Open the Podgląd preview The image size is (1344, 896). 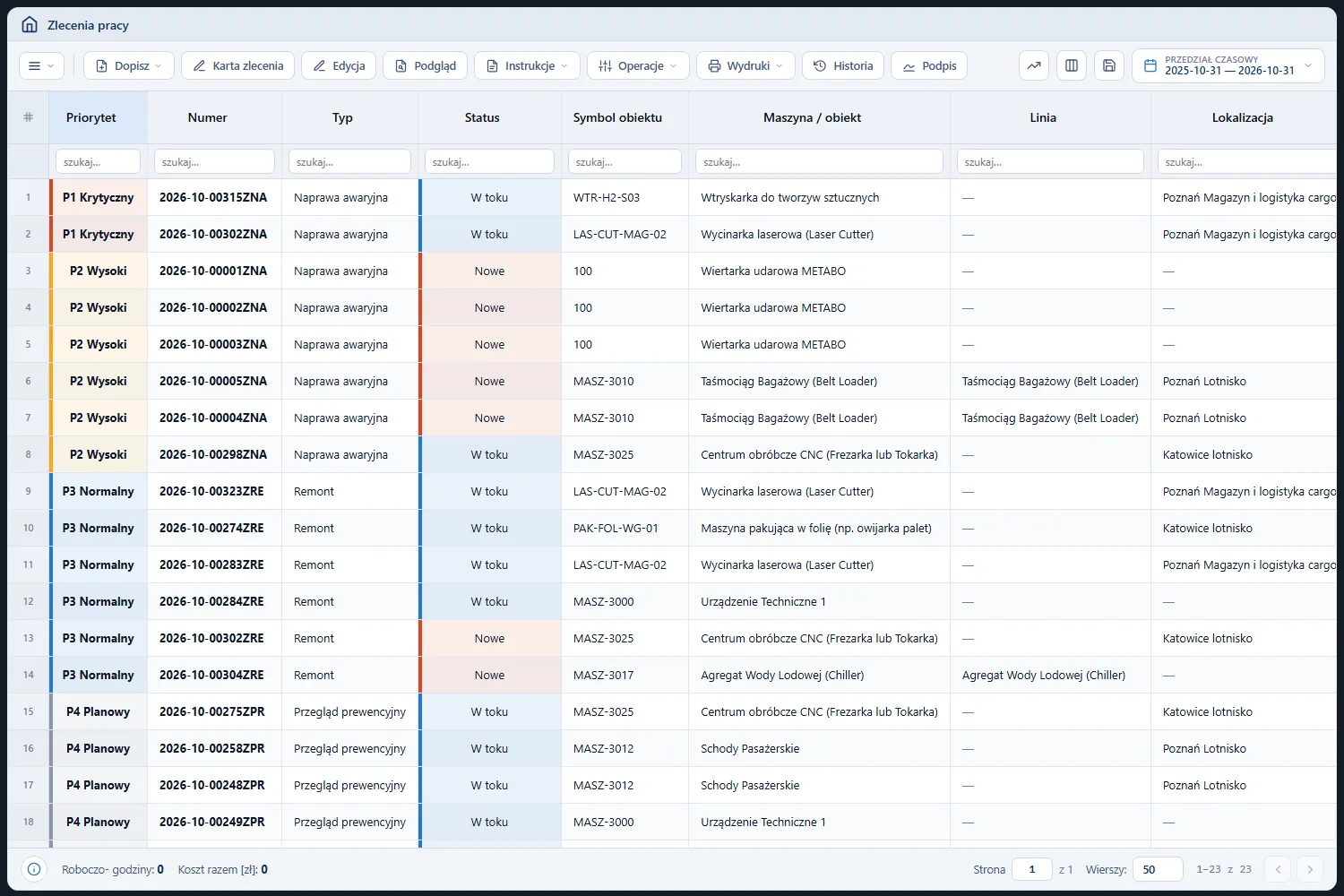point(425,65)
